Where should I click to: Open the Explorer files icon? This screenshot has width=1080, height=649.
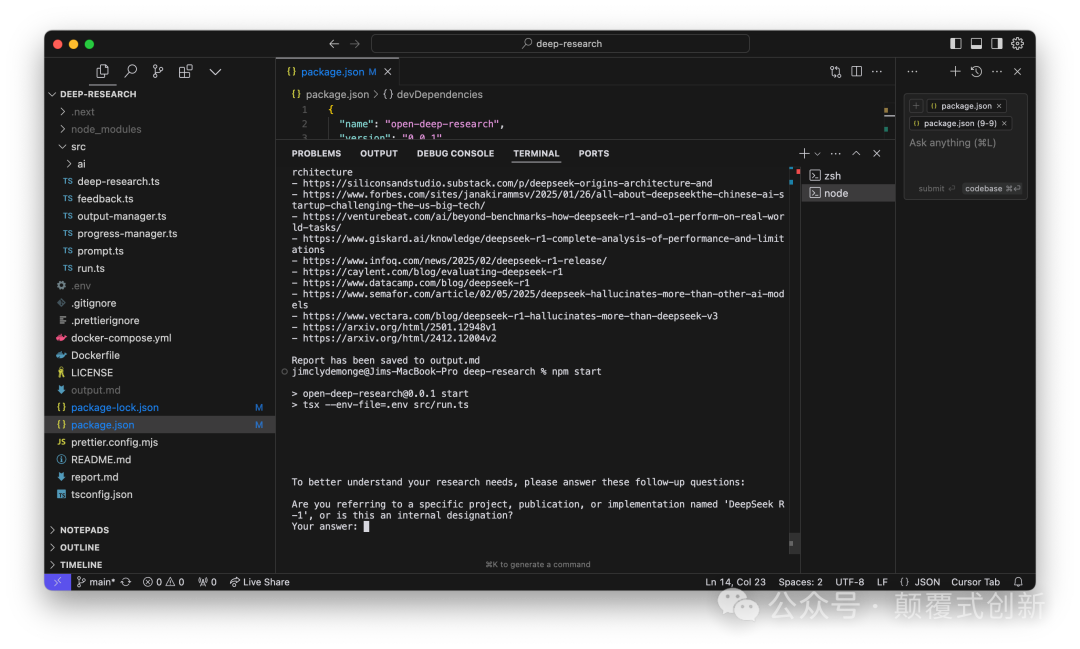click(x=103, y=71)
